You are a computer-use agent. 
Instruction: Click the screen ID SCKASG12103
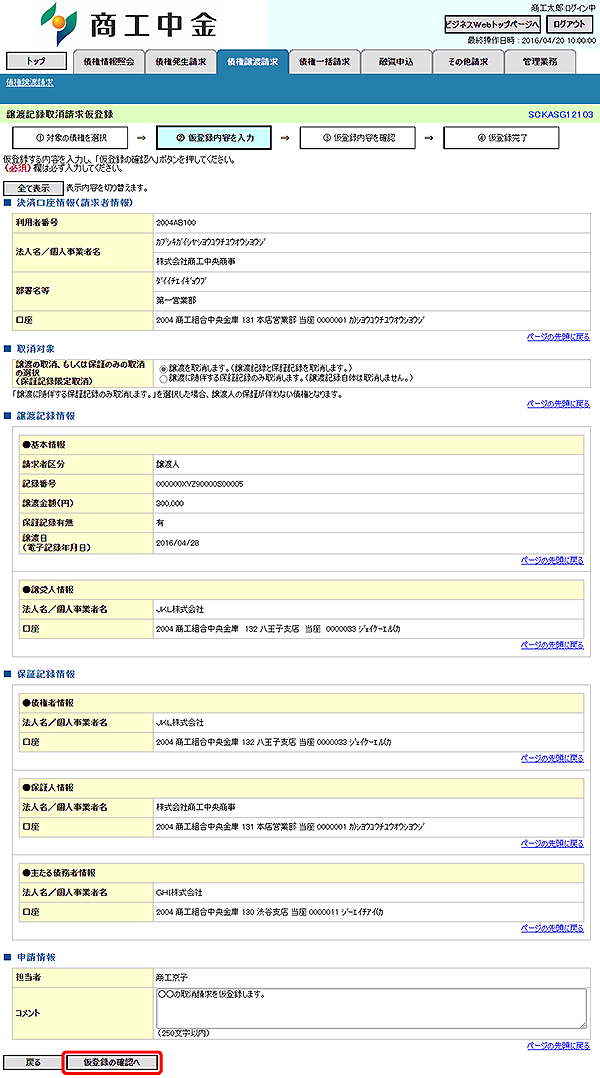tap(561, 114)
